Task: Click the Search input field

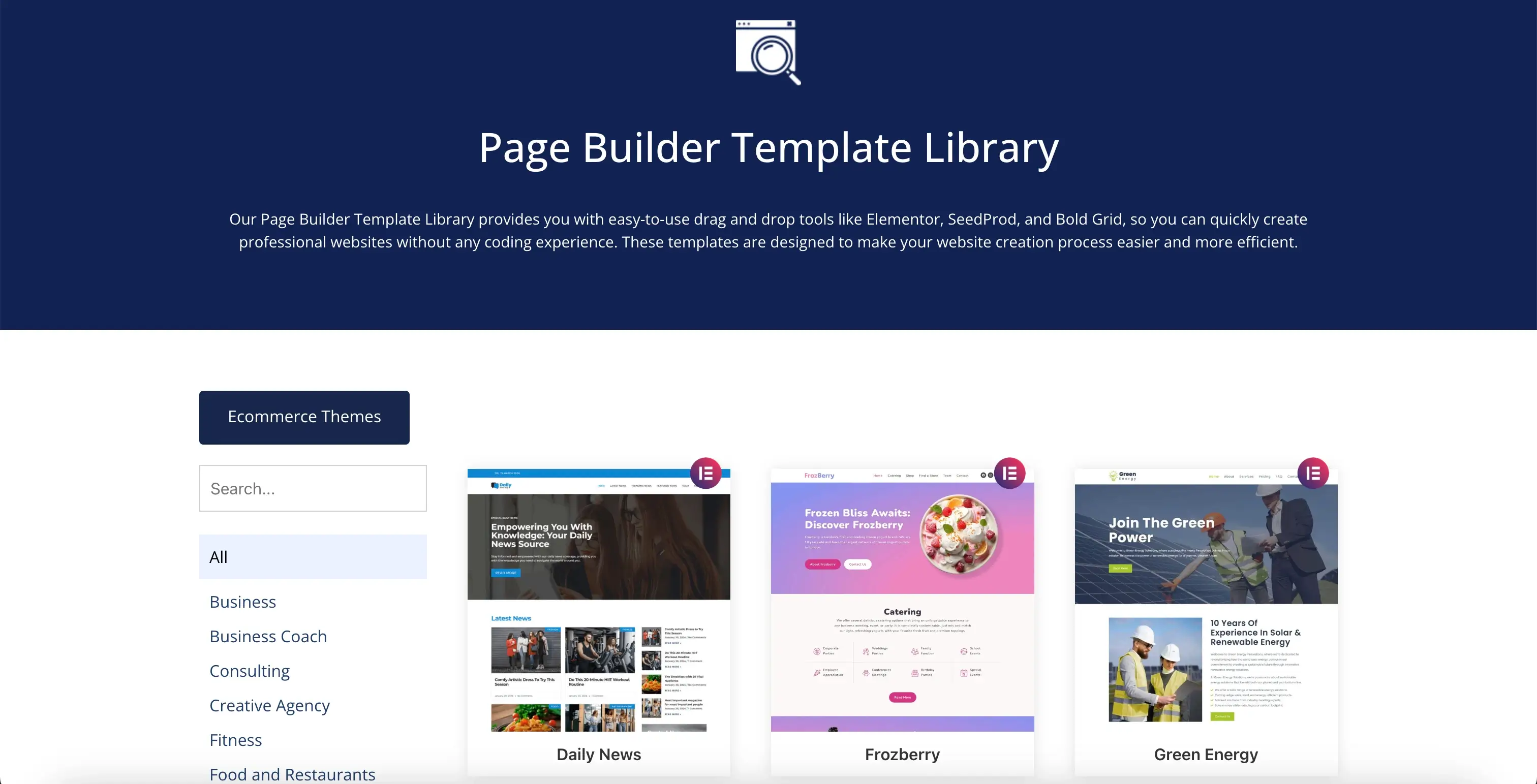Action: pos(313,489)
